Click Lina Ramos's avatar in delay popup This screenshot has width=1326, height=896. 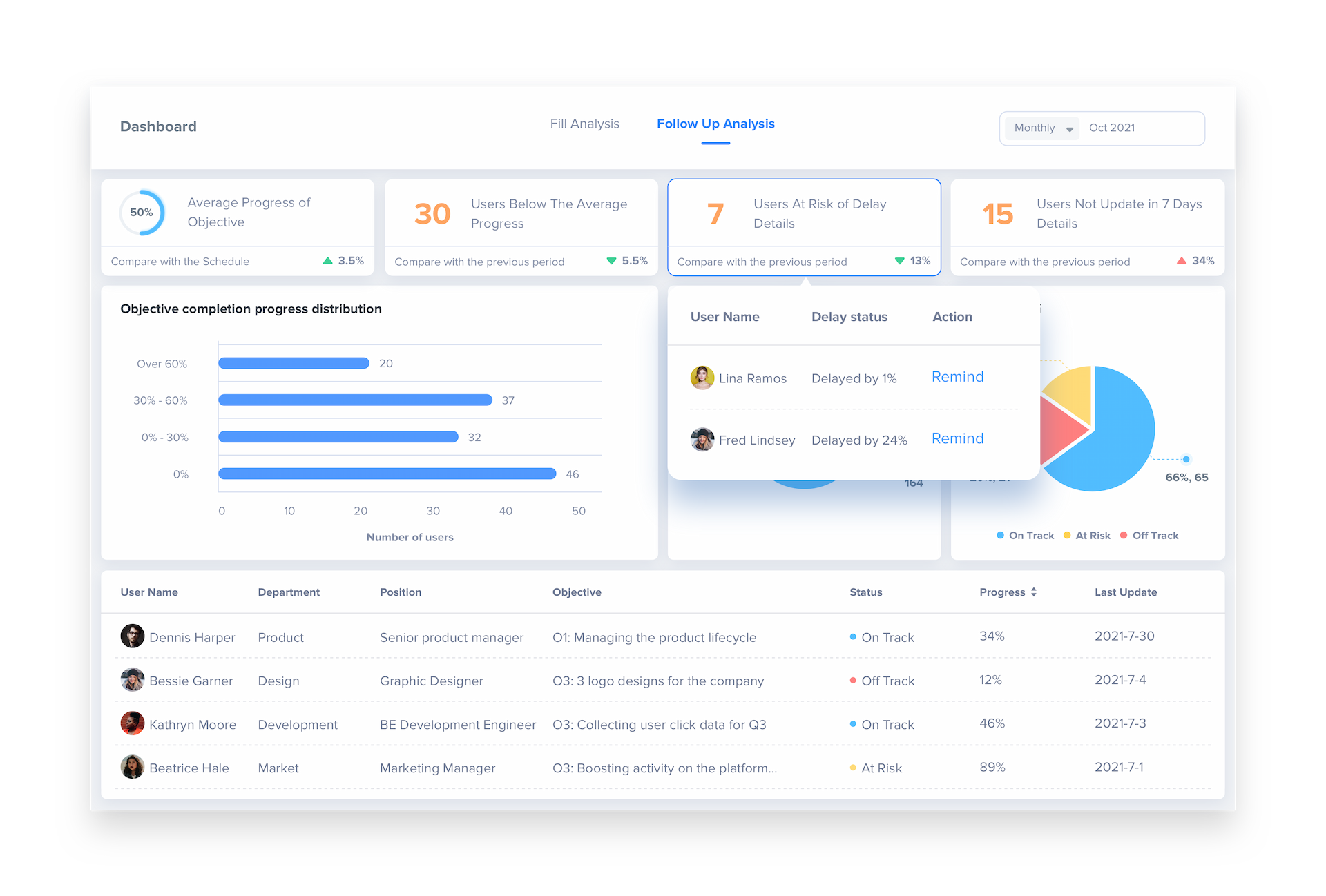point(702,378)
